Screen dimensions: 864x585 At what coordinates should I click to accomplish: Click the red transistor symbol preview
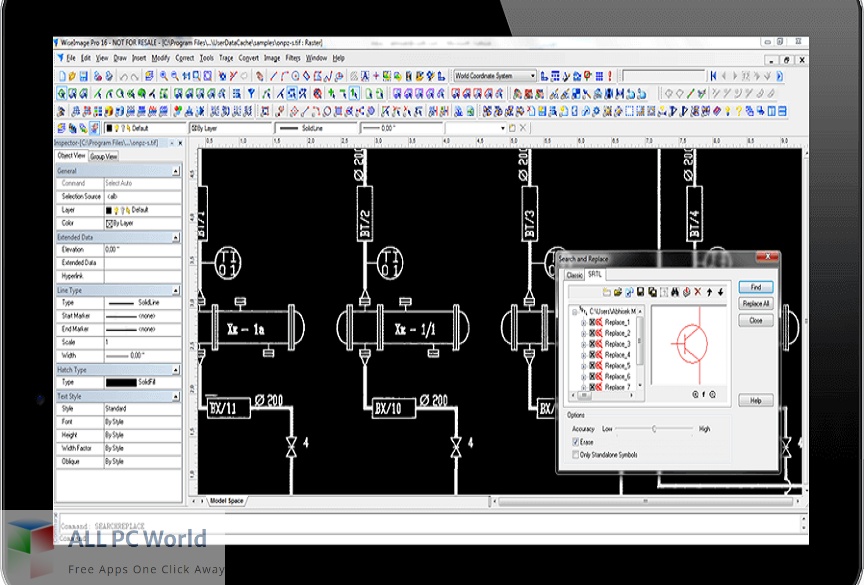pyautogui.click(x=689, y=345)
